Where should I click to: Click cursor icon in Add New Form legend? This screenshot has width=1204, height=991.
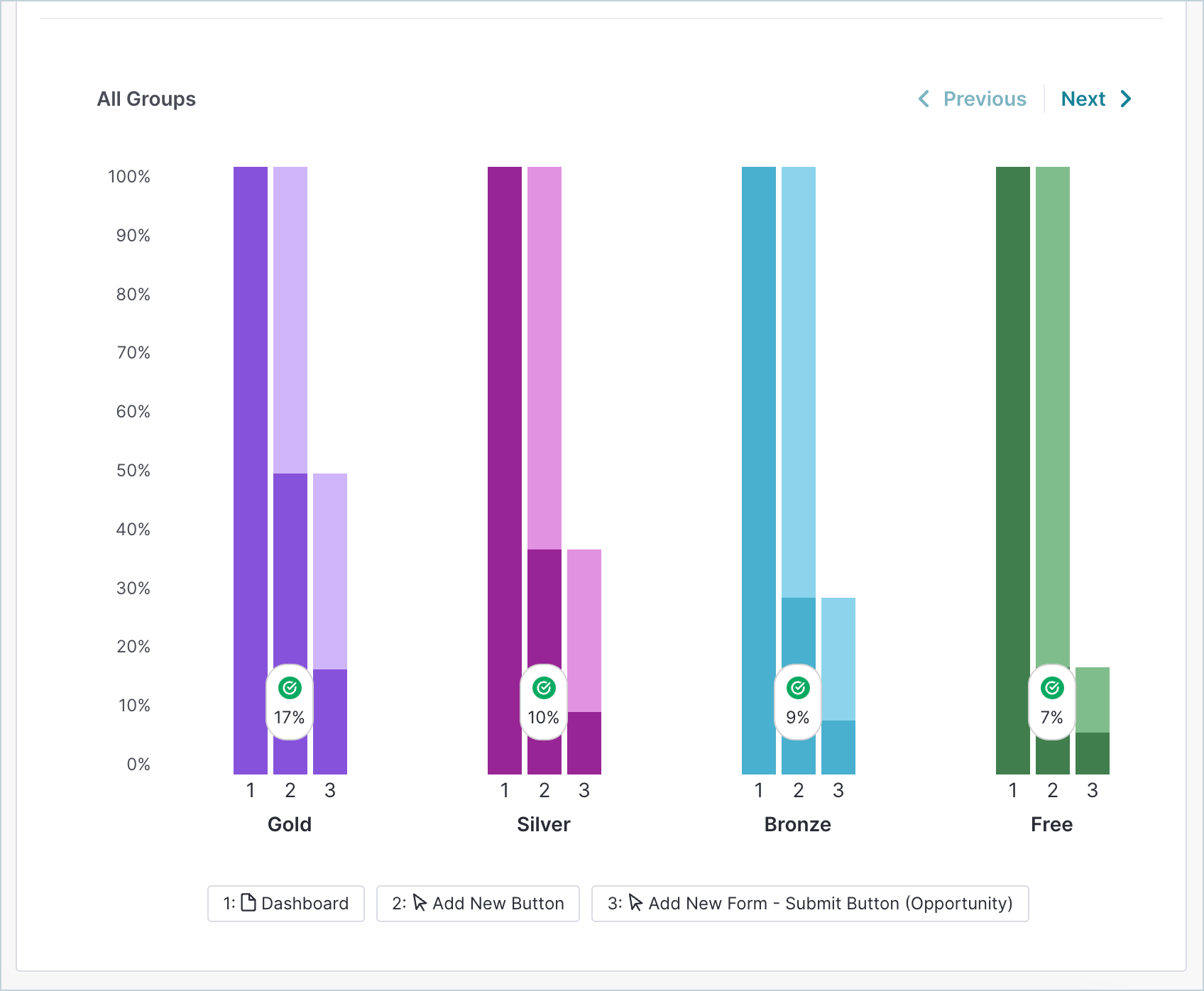click(x=636, y=903)
